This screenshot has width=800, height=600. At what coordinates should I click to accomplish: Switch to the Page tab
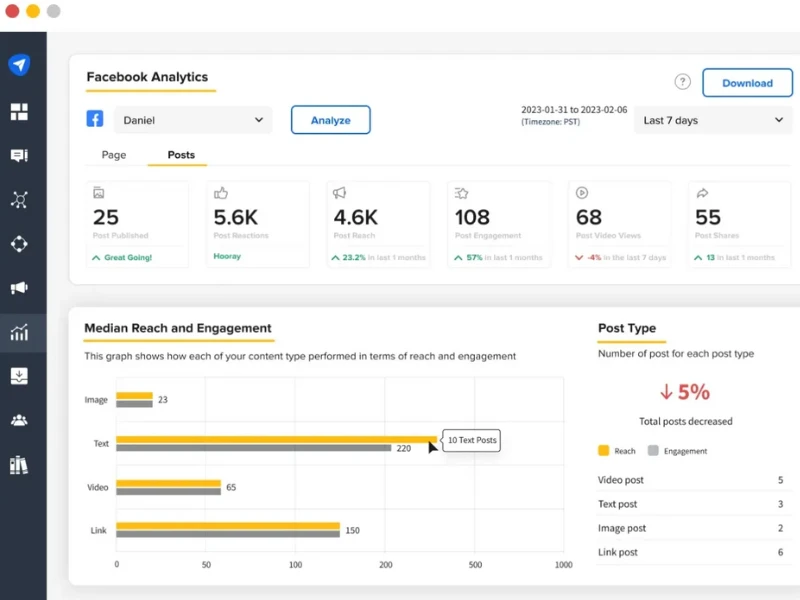114,155
